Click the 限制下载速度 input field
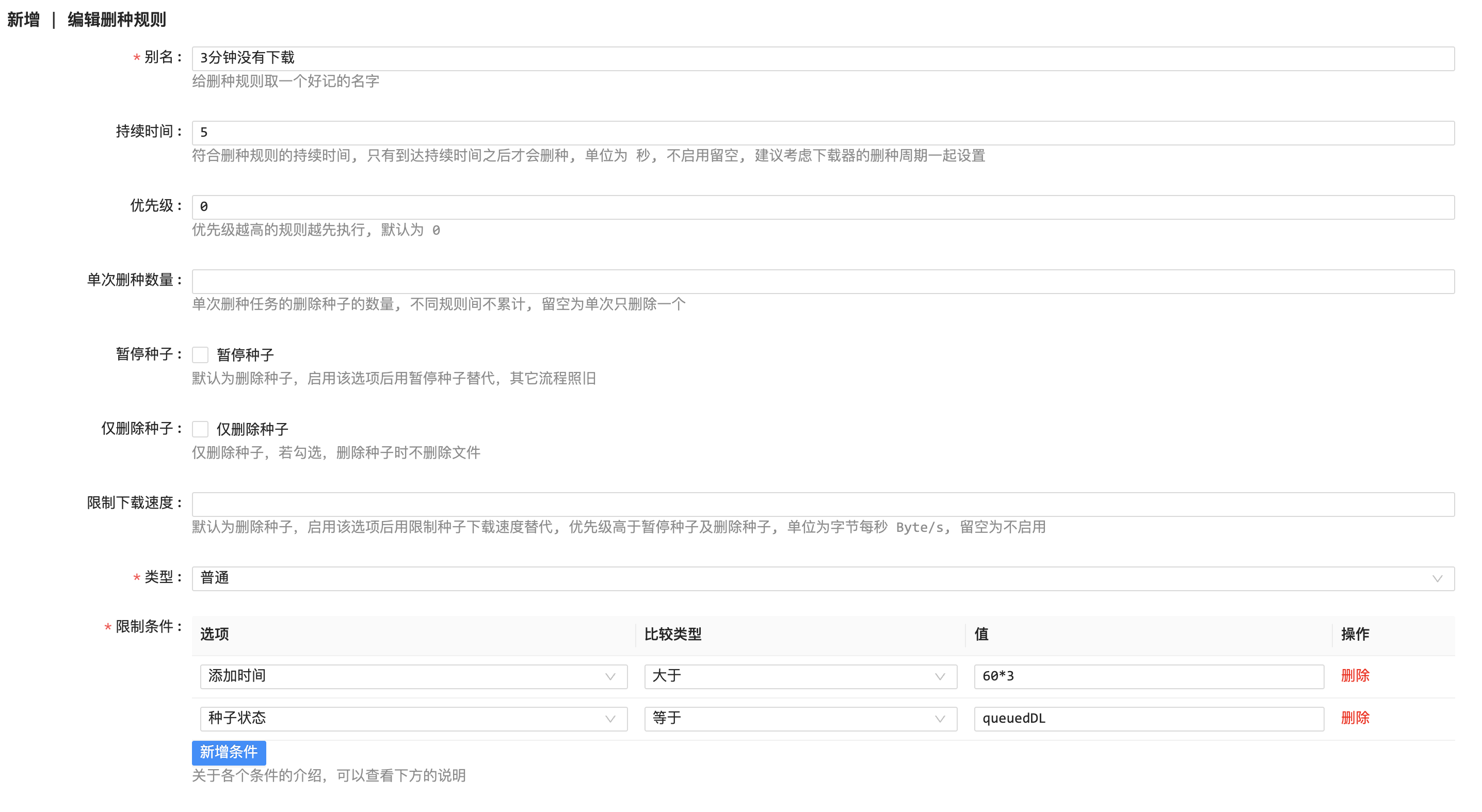1482x812 pixels. pyautogui.click(x=823, y=504)
